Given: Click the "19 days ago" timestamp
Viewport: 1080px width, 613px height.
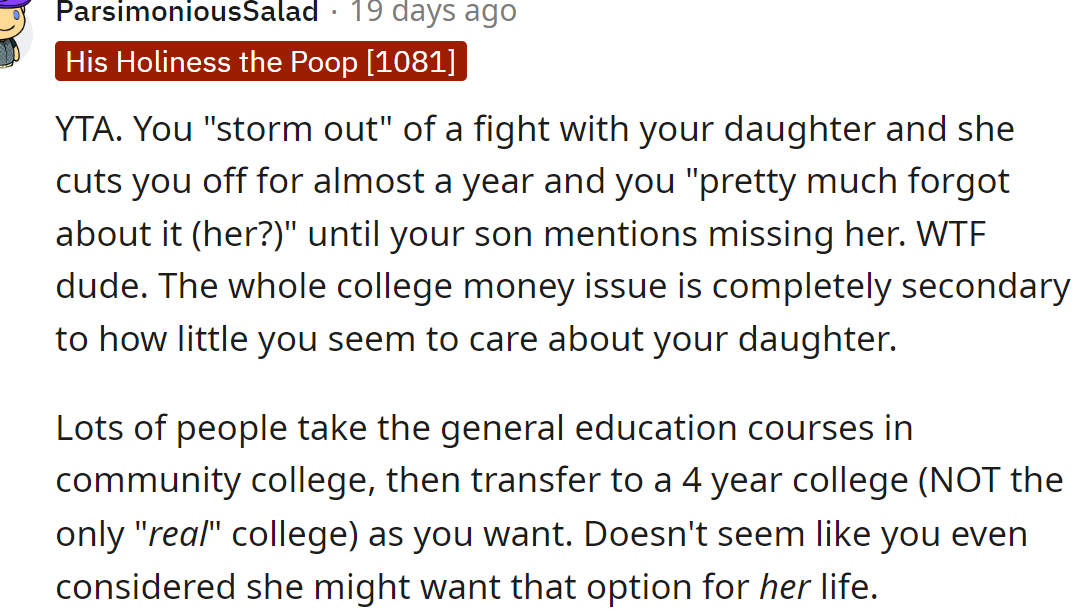Looking at the screenshot, I should (432, 13).
